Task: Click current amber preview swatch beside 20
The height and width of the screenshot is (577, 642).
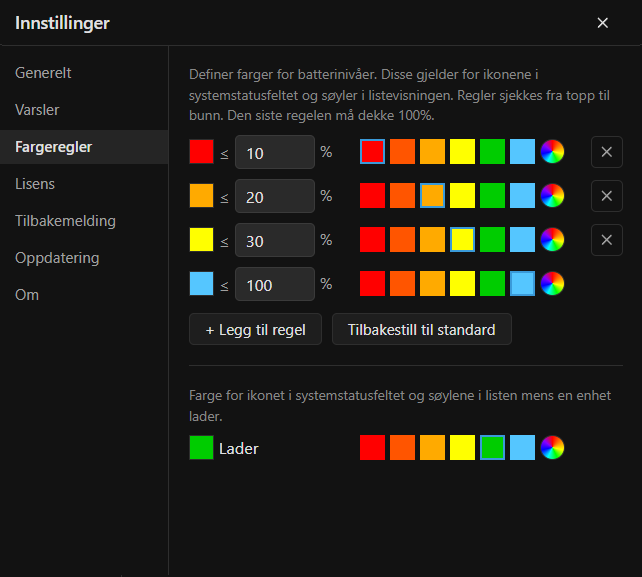Action: pyautogui.click(x=201, y=196)
